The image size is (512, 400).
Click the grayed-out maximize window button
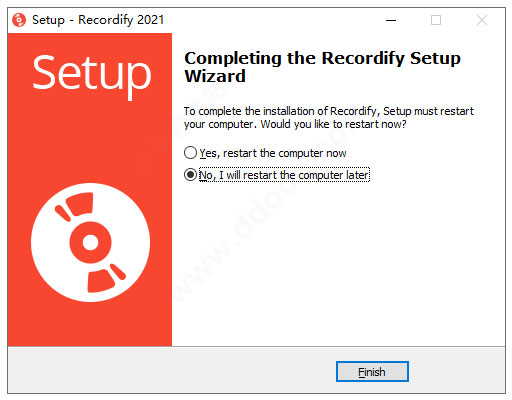[x=436, y=20]
